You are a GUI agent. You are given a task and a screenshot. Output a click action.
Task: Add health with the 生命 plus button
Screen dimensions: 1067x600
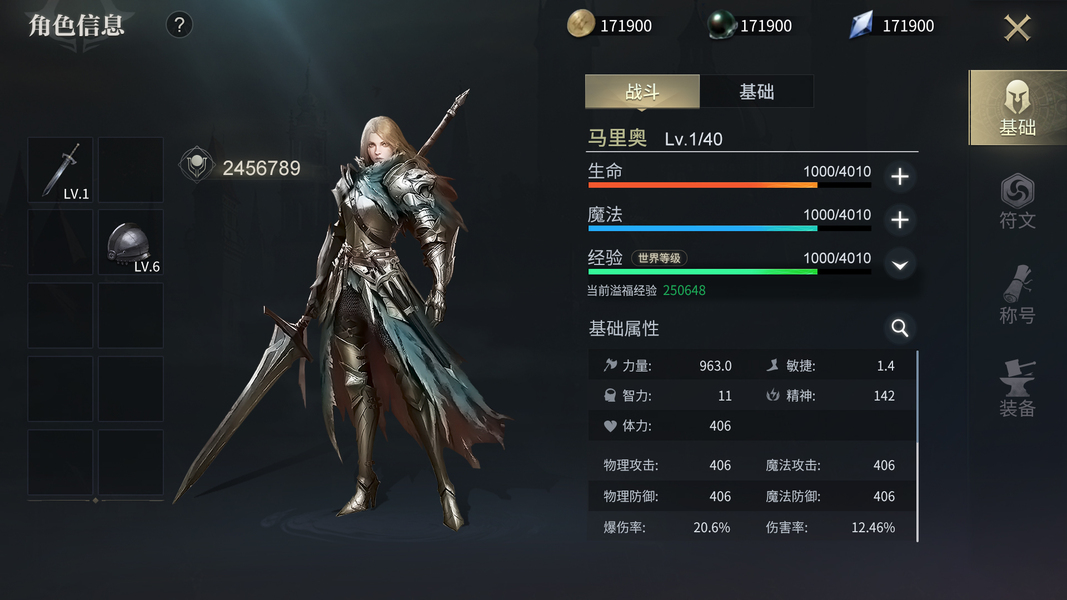(x=900, y=177)
